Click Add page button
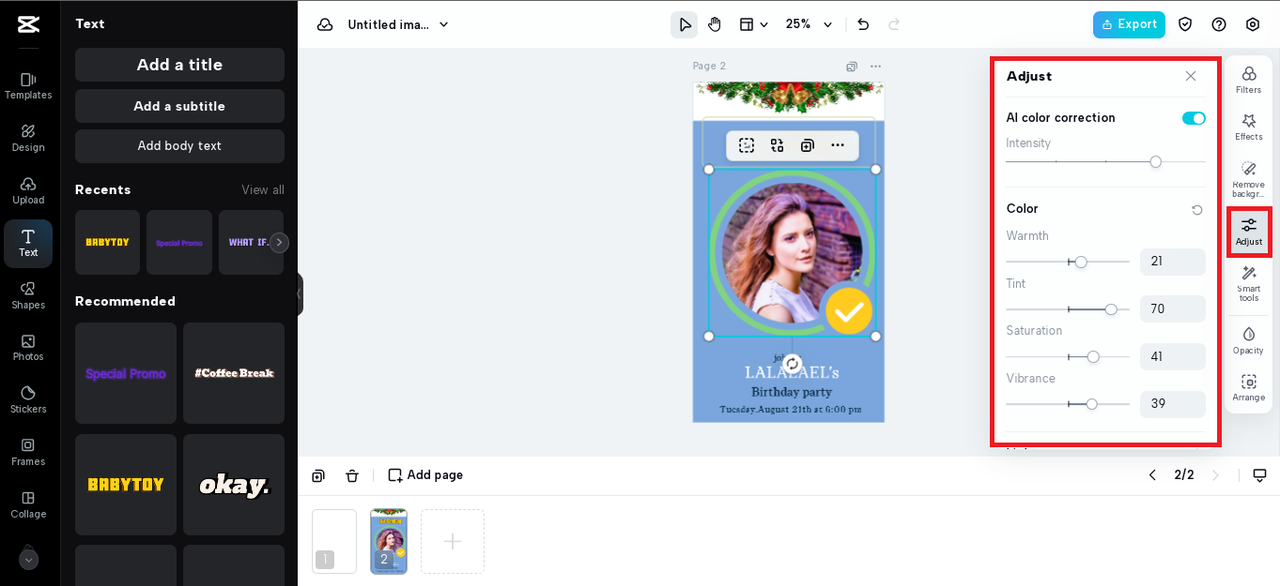The height and width of the screenshot is (586, 1280). (426, 475)
